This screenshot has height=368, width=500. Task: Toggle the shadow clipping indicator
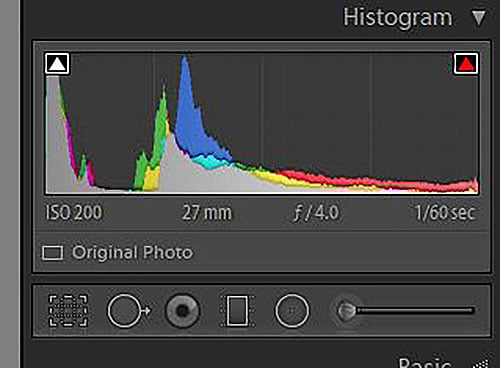57,63
